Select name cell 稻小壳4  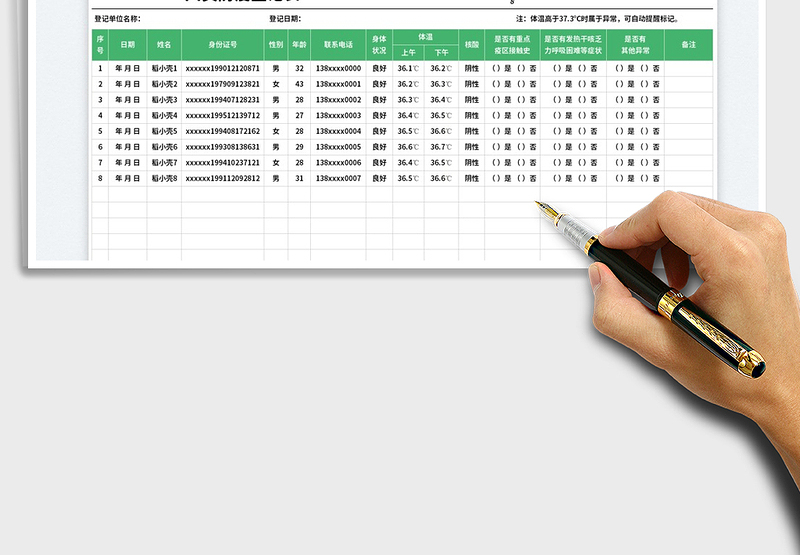pos(164,116)
